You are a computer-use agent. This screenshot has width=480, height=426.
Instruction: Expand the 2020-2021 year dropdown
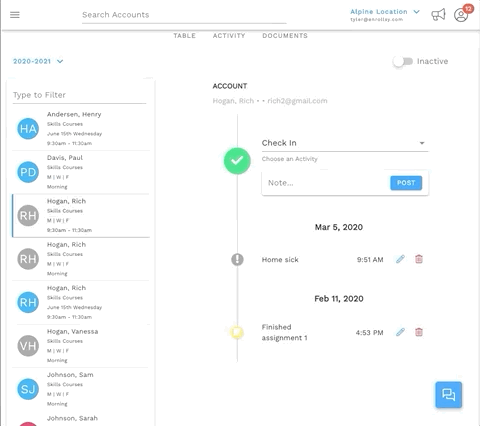tap(38, 61)
